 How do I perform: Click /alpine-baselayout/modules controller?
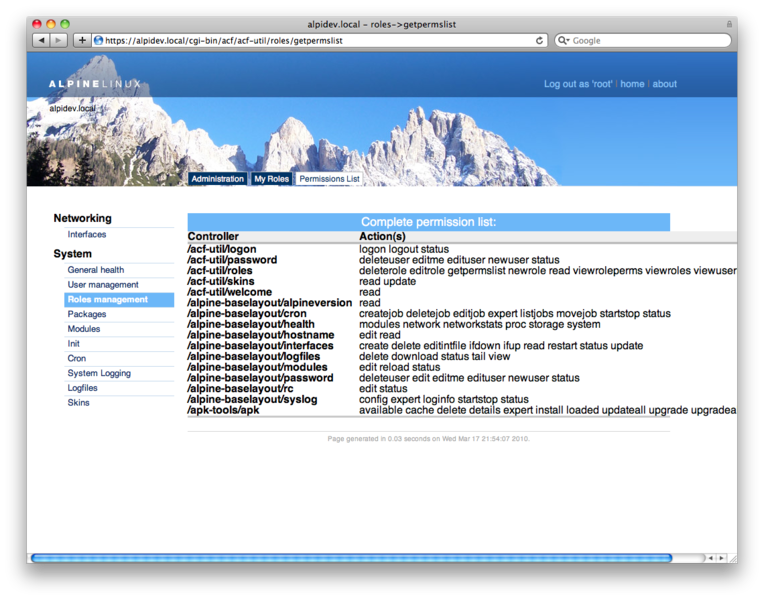coord(257,367)
